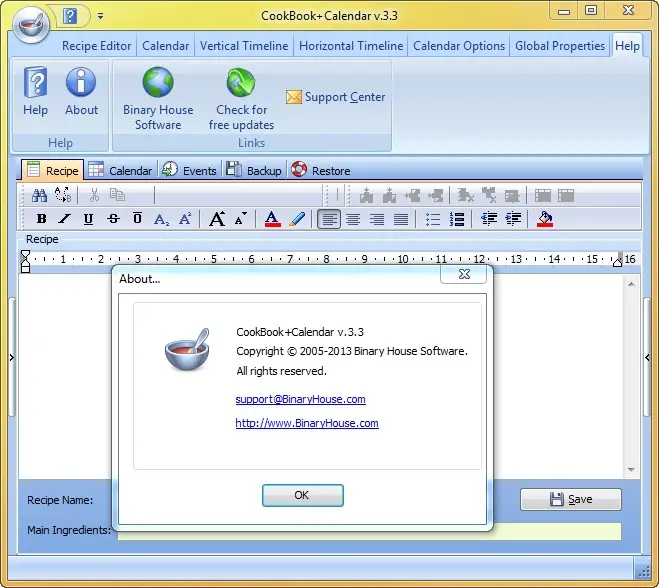Image resolution: width=659 pixels, height=588 pixels.
Task: Open Global Properties ribbon tab
Action: coord(560,46)
